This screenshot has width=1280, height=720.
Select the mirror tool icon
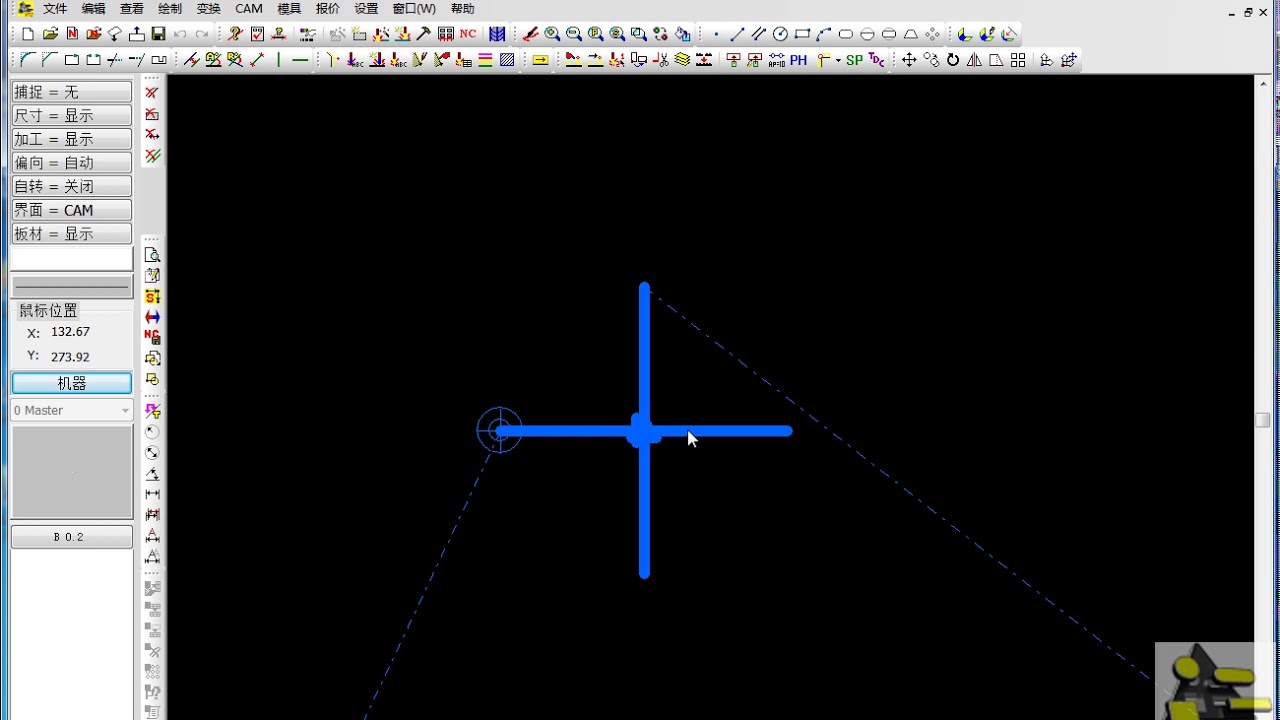point(974,60)
